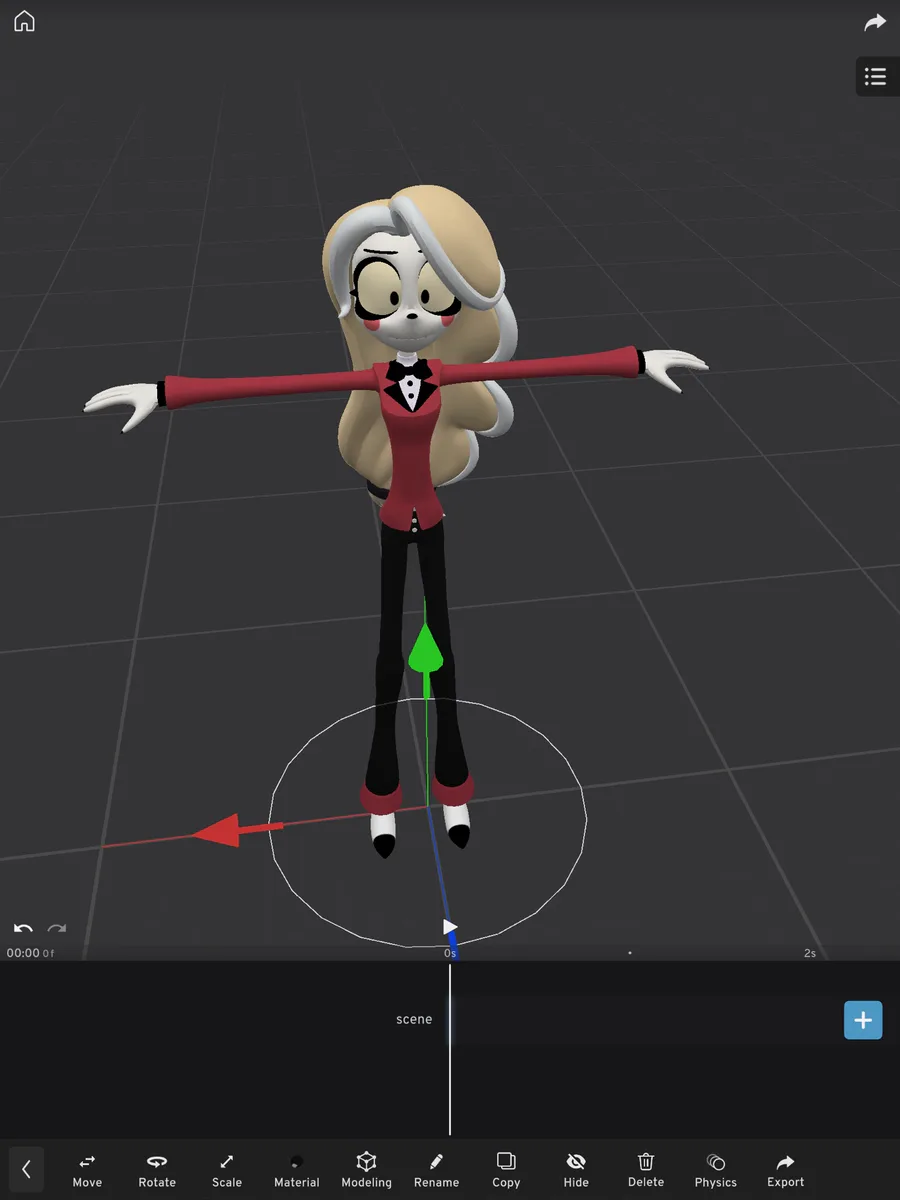Screen dimensions: 900x1200
Task: Undo the last action
Action: coord(23,929)
